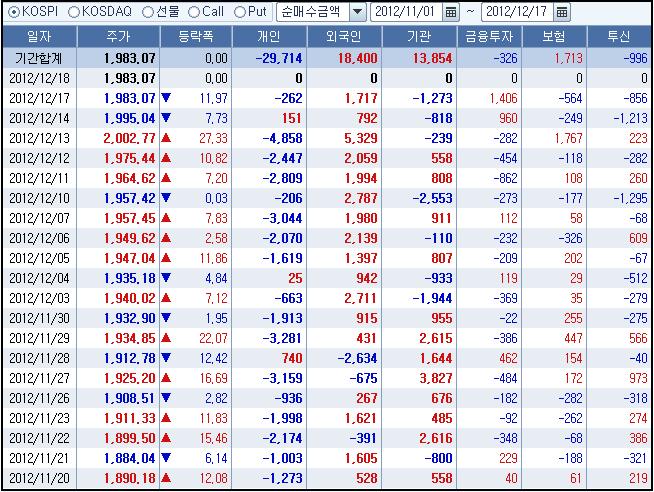Viewport: 654px width, 492px height.
Task: Click the price value 1,995.04
Action: [130, 118]
